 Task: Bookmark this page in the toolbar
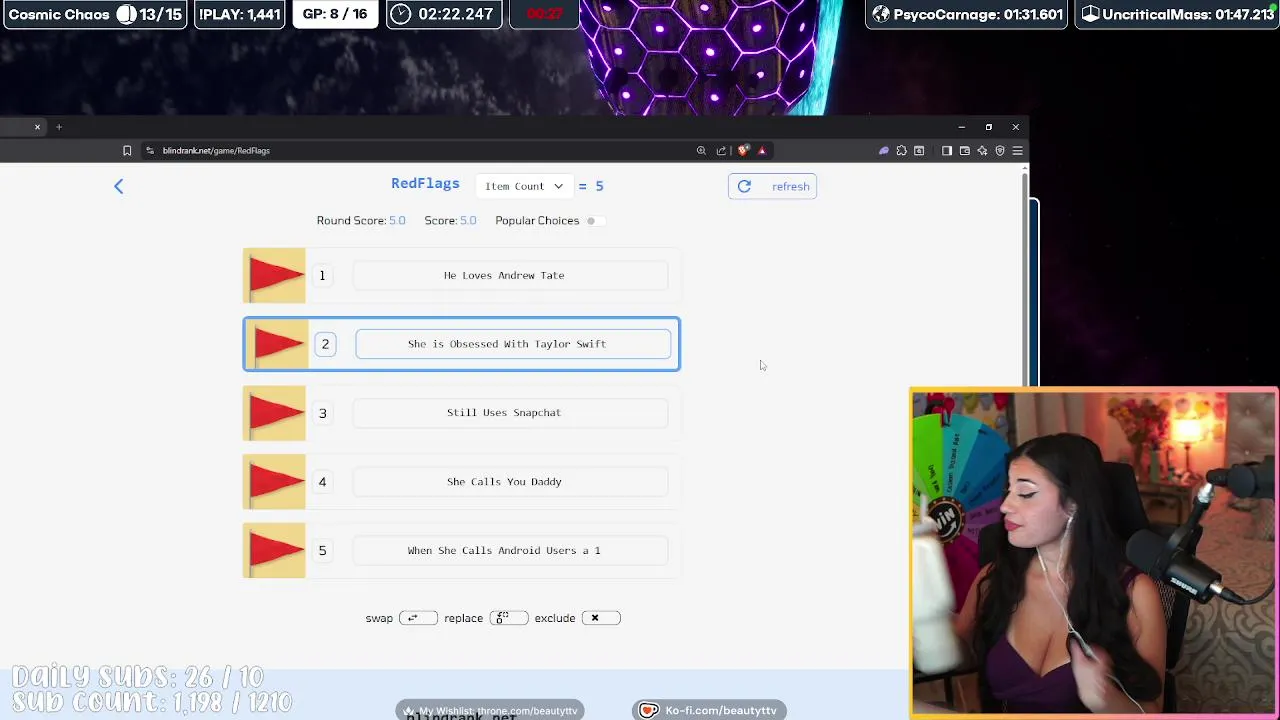tap(127, 151)
